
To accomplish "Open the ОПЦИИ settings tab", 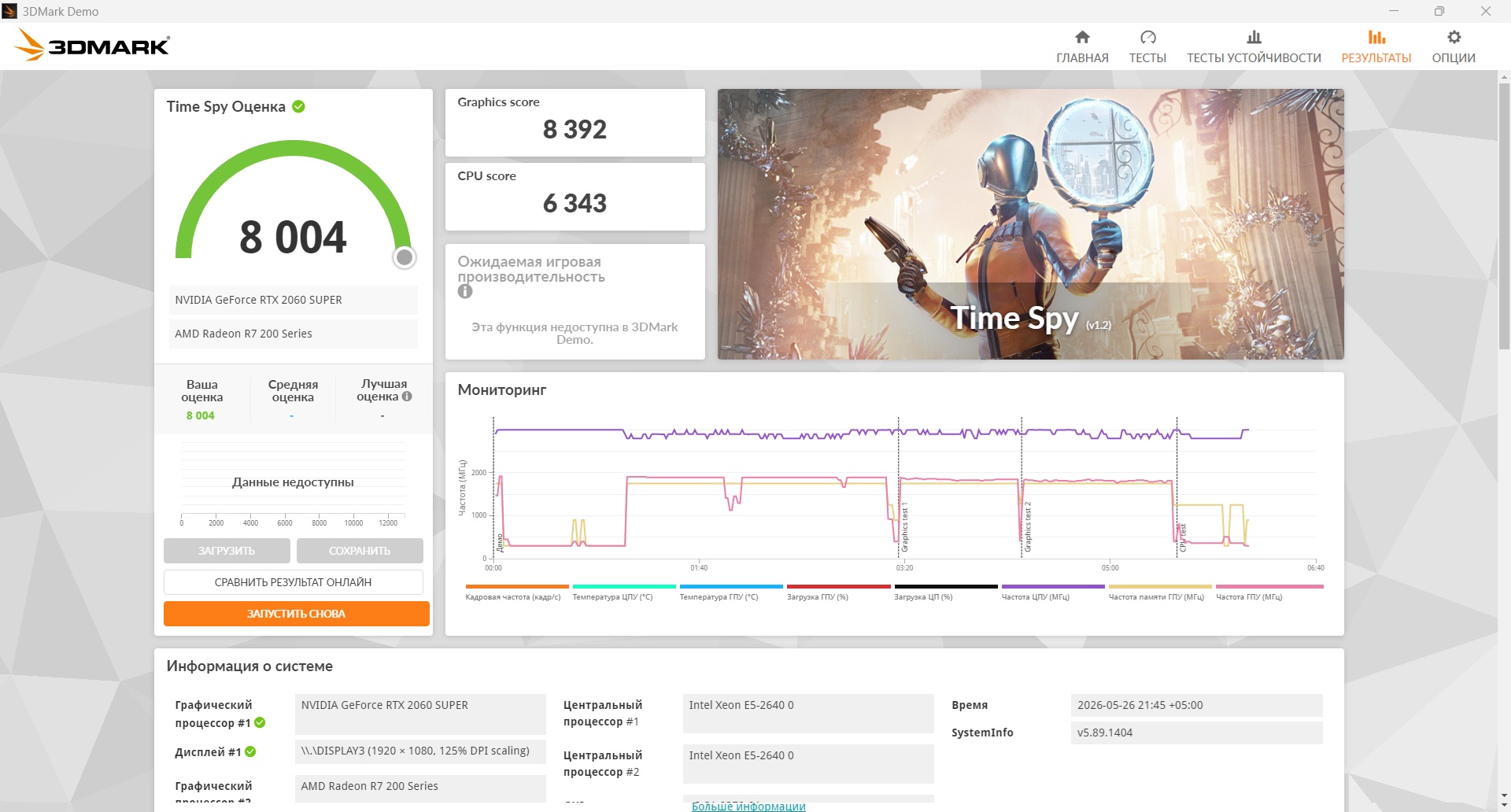I will pyautogui.click(x=1454, y=46).
